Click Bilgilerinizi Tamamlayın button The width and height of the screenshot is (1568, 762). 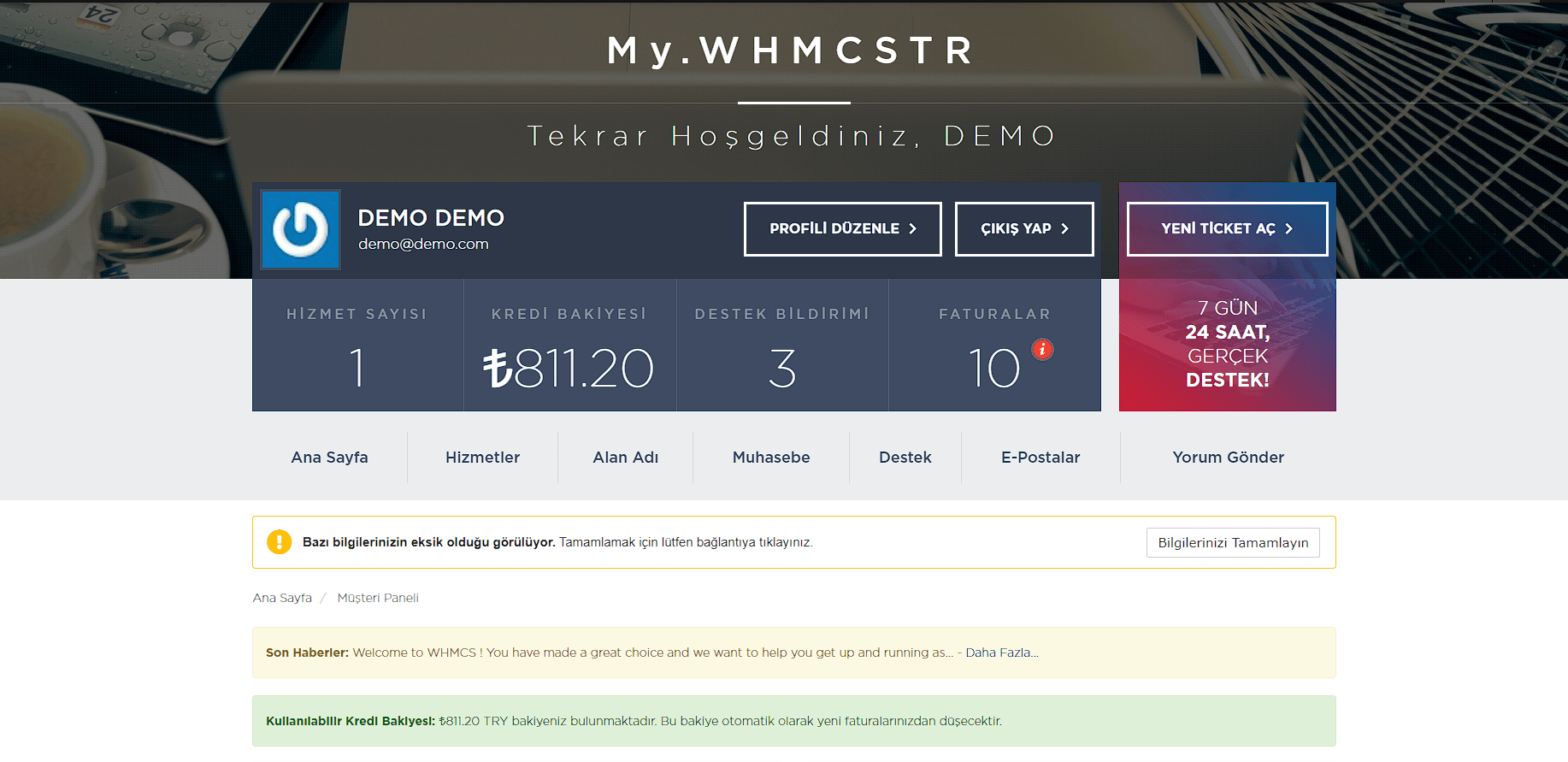click(x=1232, y=543)
